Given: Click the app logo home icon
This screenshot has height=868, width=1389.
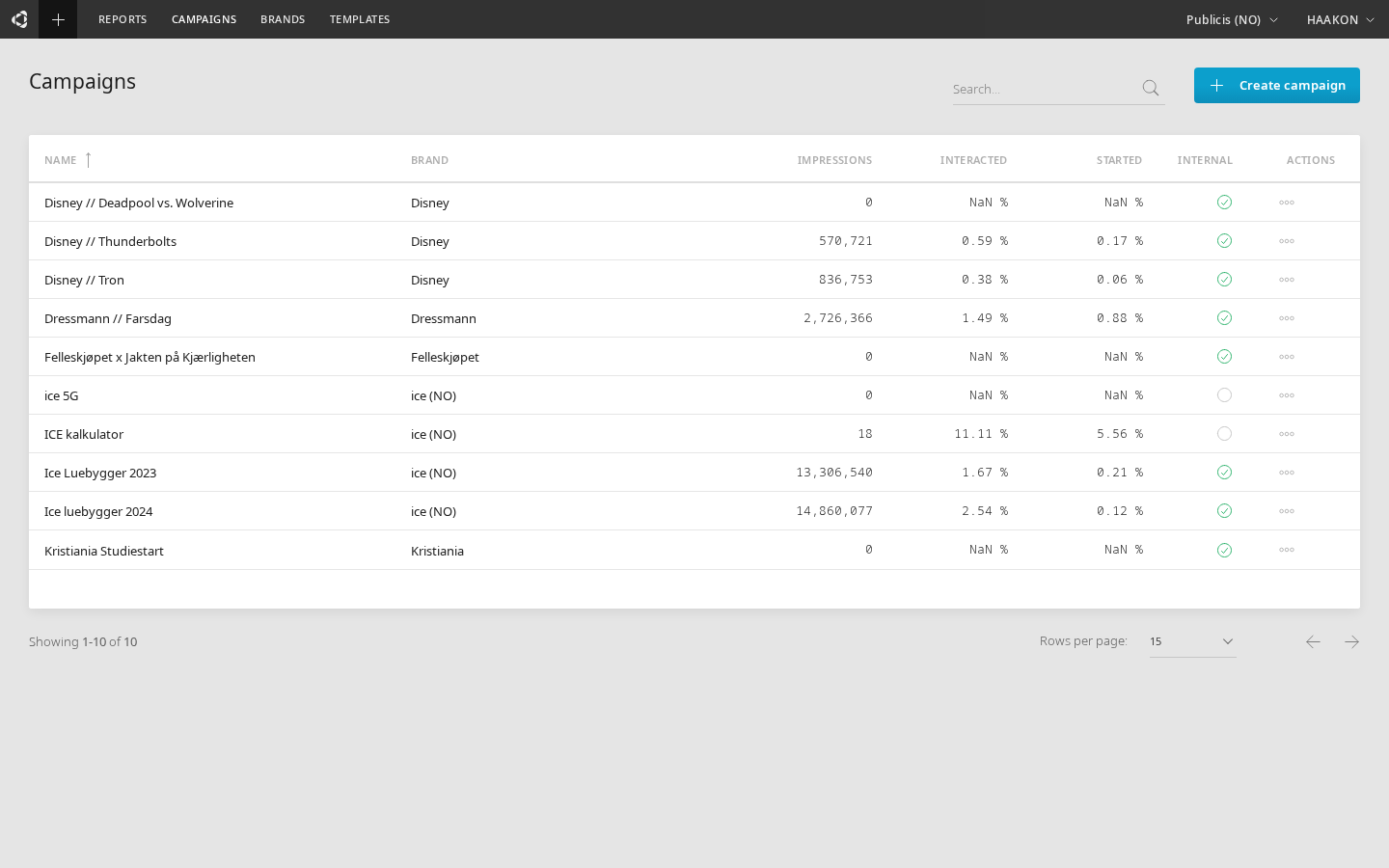Looking at the screenshot, I should click(19, 19).
